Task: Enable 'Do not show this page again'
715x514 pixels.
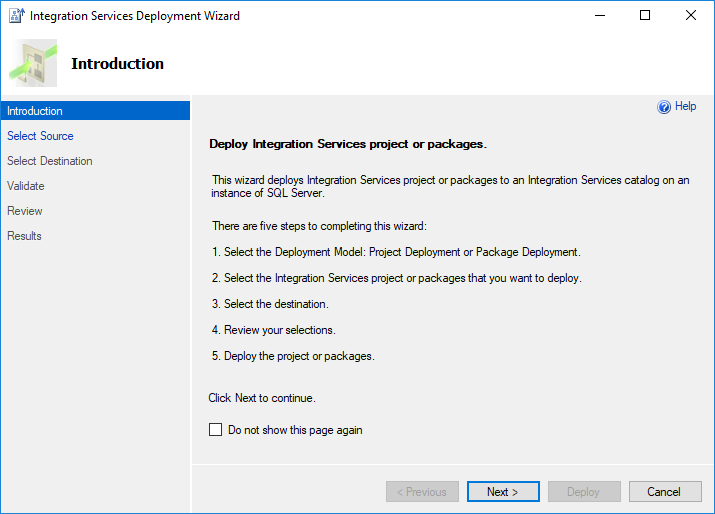Action: (x=215, y=430)
